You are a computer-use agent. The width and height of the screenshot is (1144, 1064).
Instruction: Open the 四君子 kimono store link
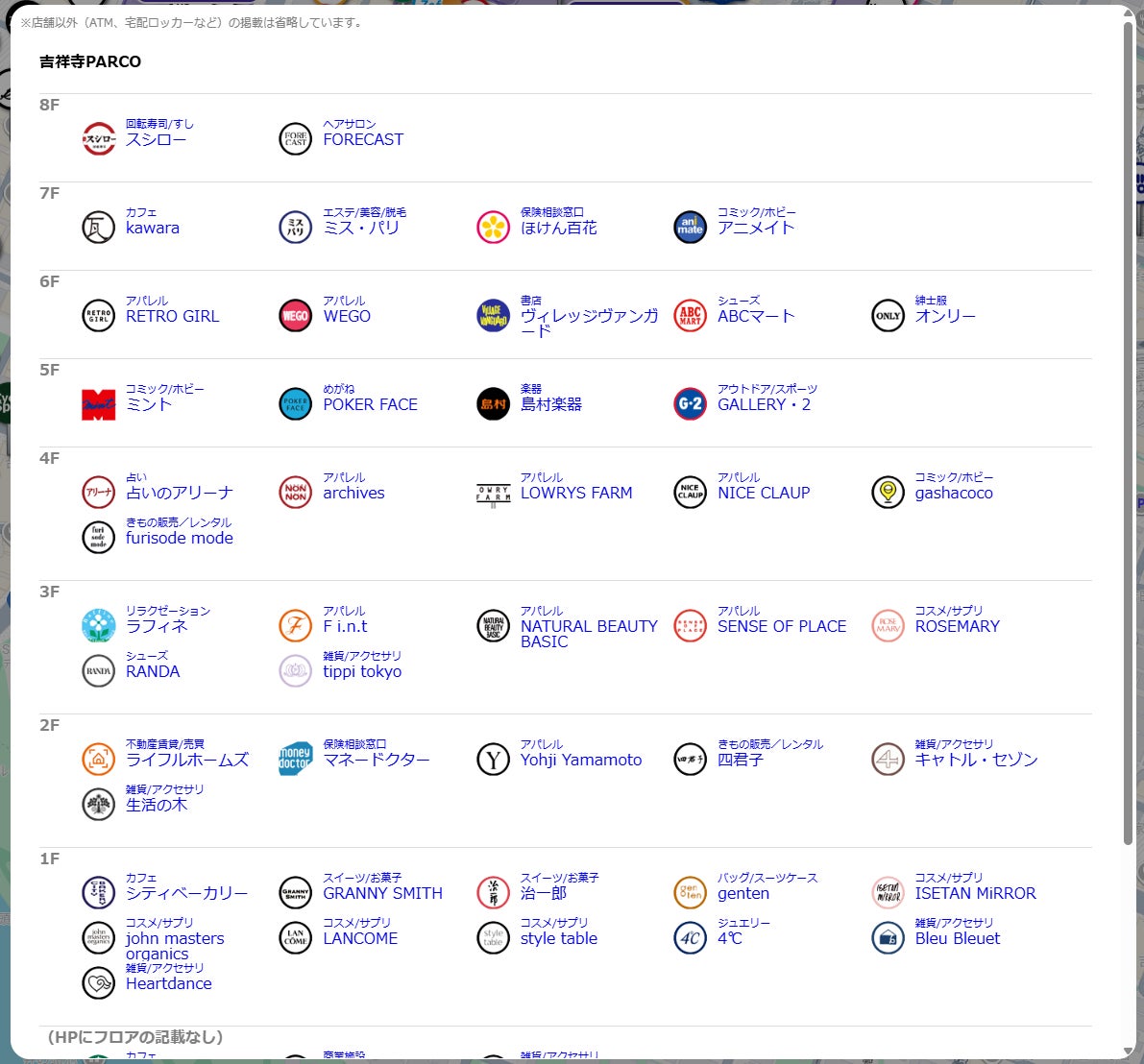[x=740, y=760]
